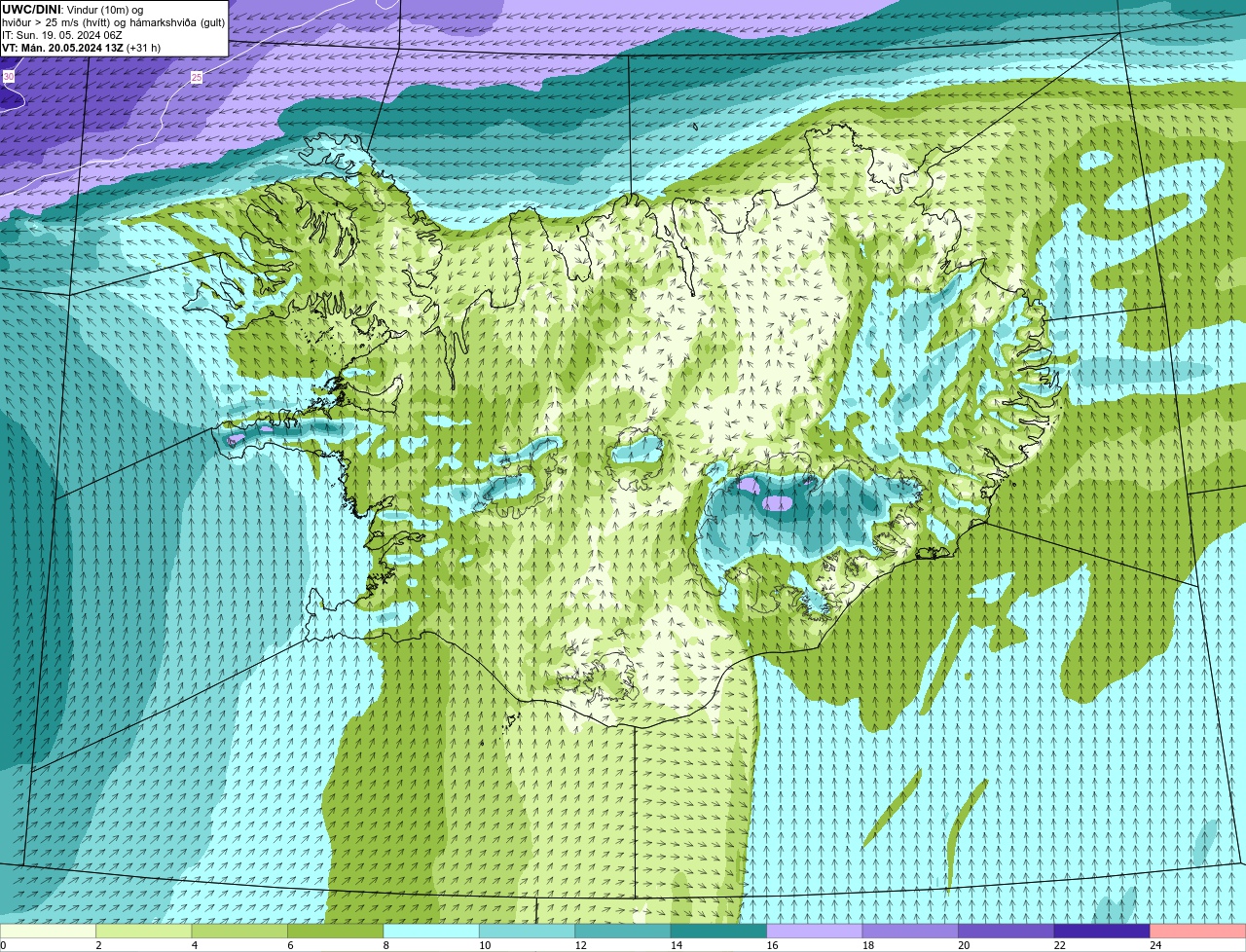Click the '30' gust contour label
Viewport: 1246px width, 952px height.
9,76
